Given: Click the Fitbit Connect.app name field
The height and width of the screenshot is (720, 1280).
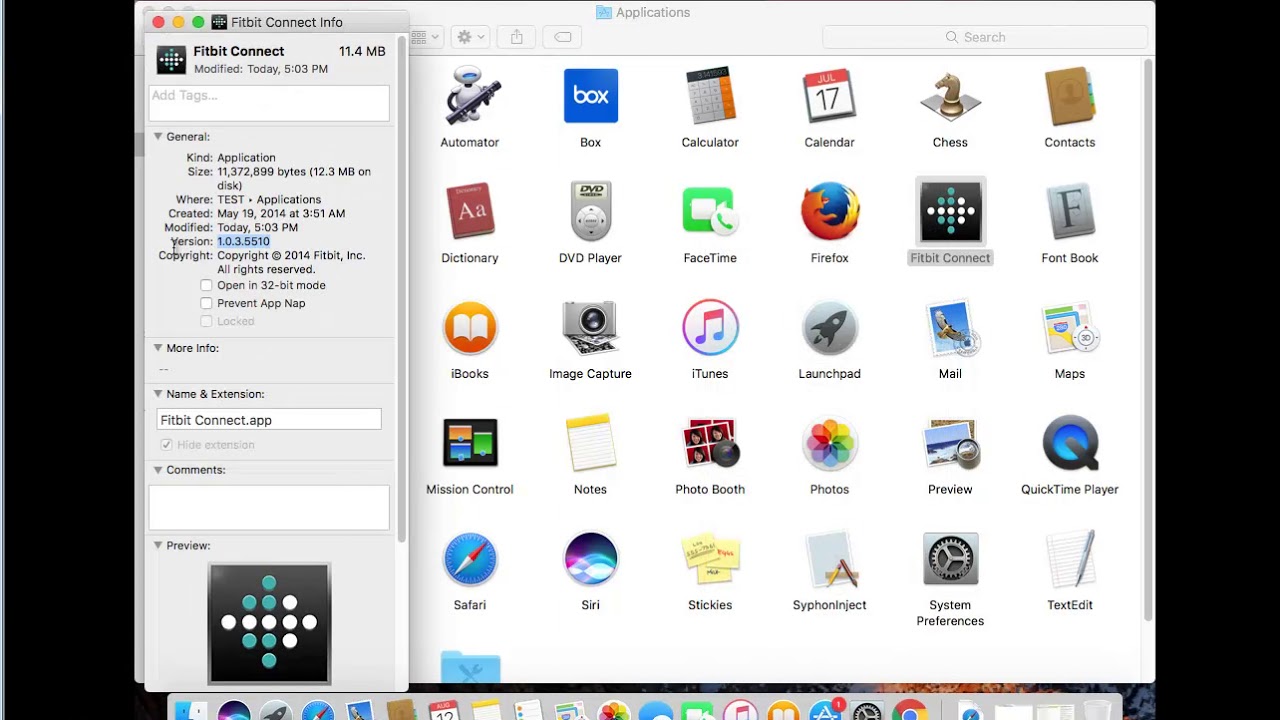Looking at the screenshot, I should click(269, 420).
